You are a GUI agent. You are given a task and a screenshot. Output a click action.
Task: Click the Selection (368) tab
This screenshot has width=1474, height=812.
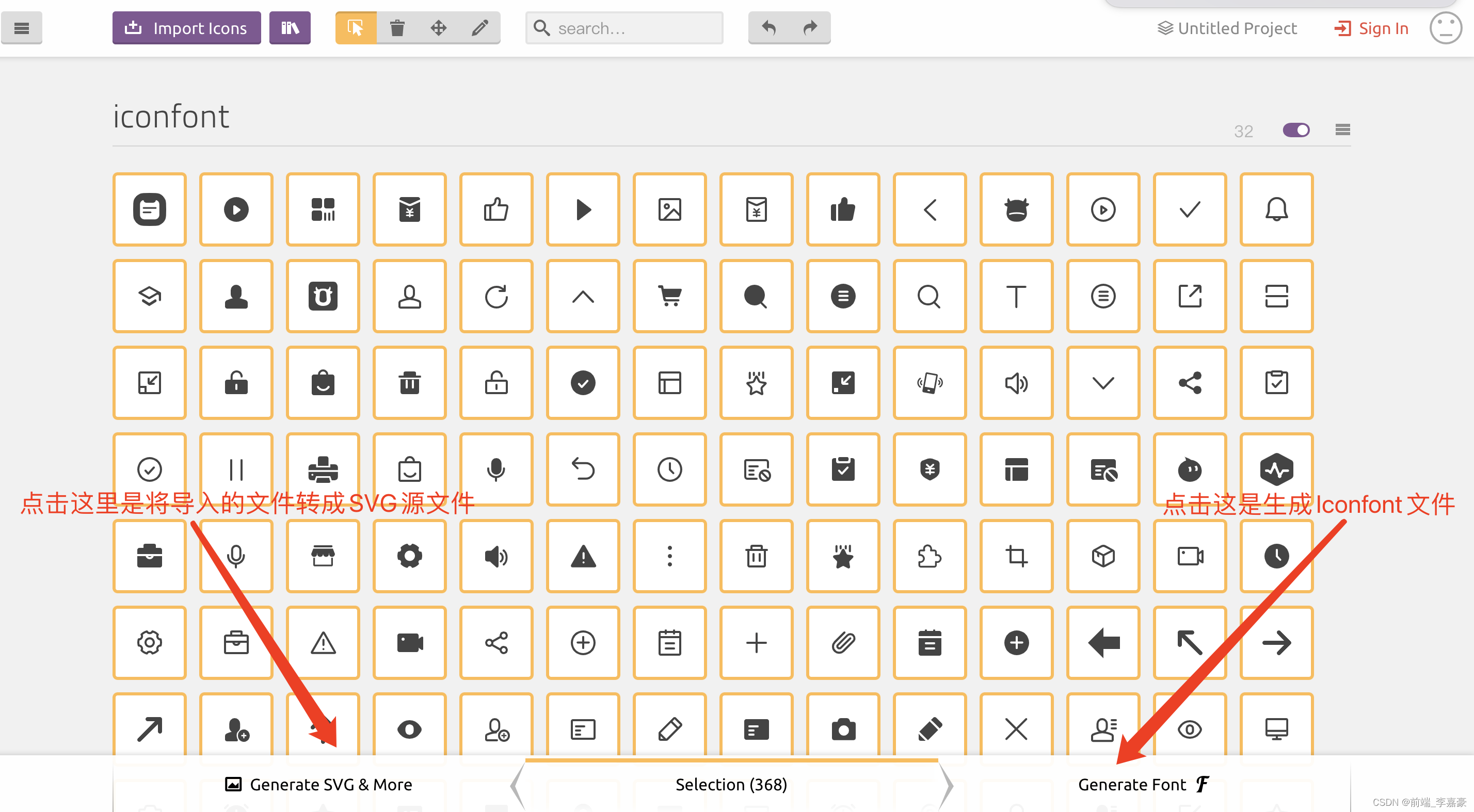click(x=731, y=784)
